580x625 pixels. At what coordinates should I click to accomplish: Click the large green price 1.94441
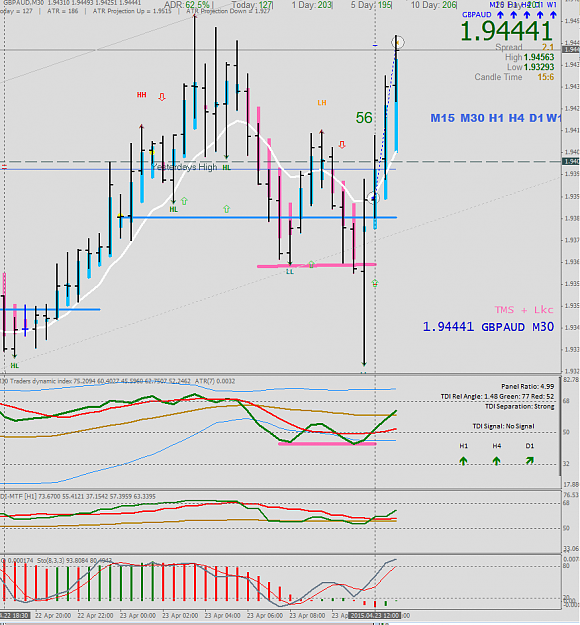[x=507, y=31]
